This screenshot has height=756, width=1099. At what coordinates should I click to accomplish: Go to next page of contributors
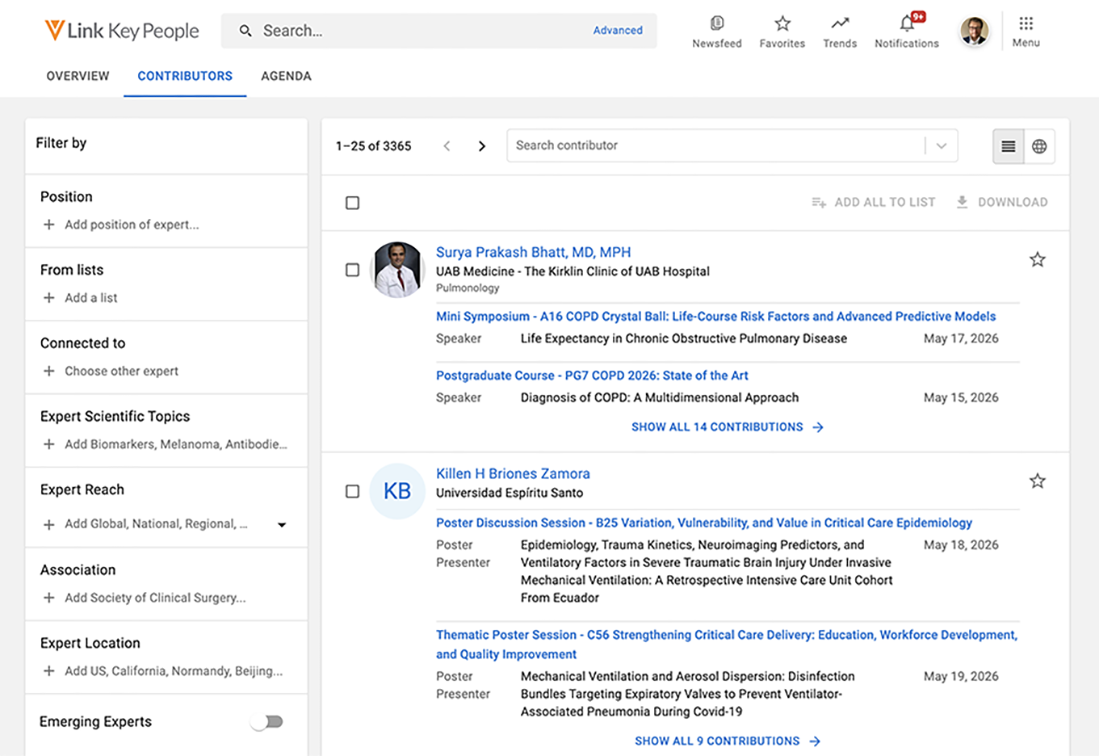click(482, 146)
